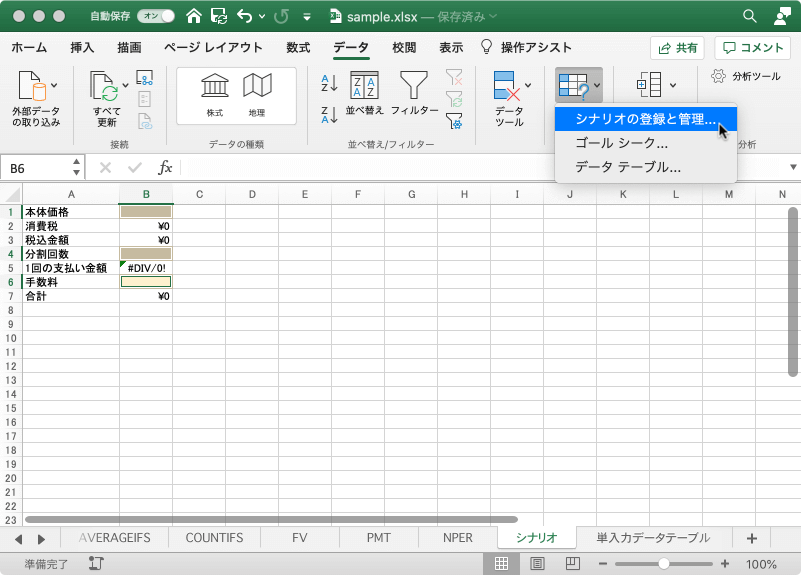Select the Geography data type

coord(257,95)
